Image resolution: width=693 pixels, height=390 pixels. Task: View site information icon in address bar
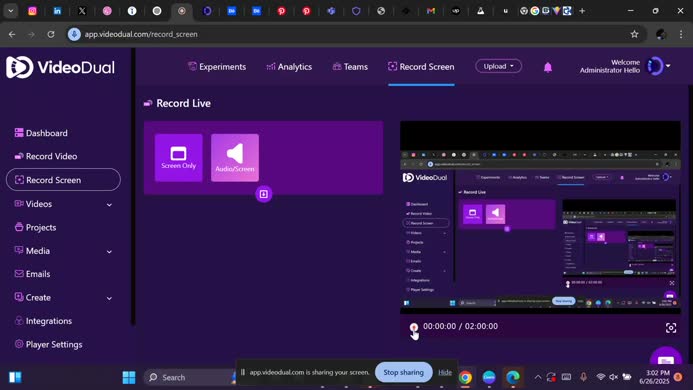pyautogui.click(x=74, y=34)
